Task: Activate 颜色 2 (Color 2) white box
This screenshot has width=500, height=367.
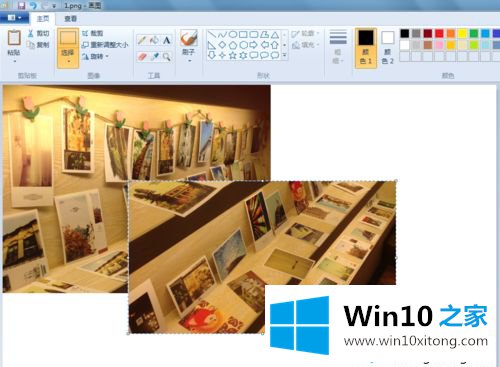Action: pyautogui.click(x=388, y=48)
